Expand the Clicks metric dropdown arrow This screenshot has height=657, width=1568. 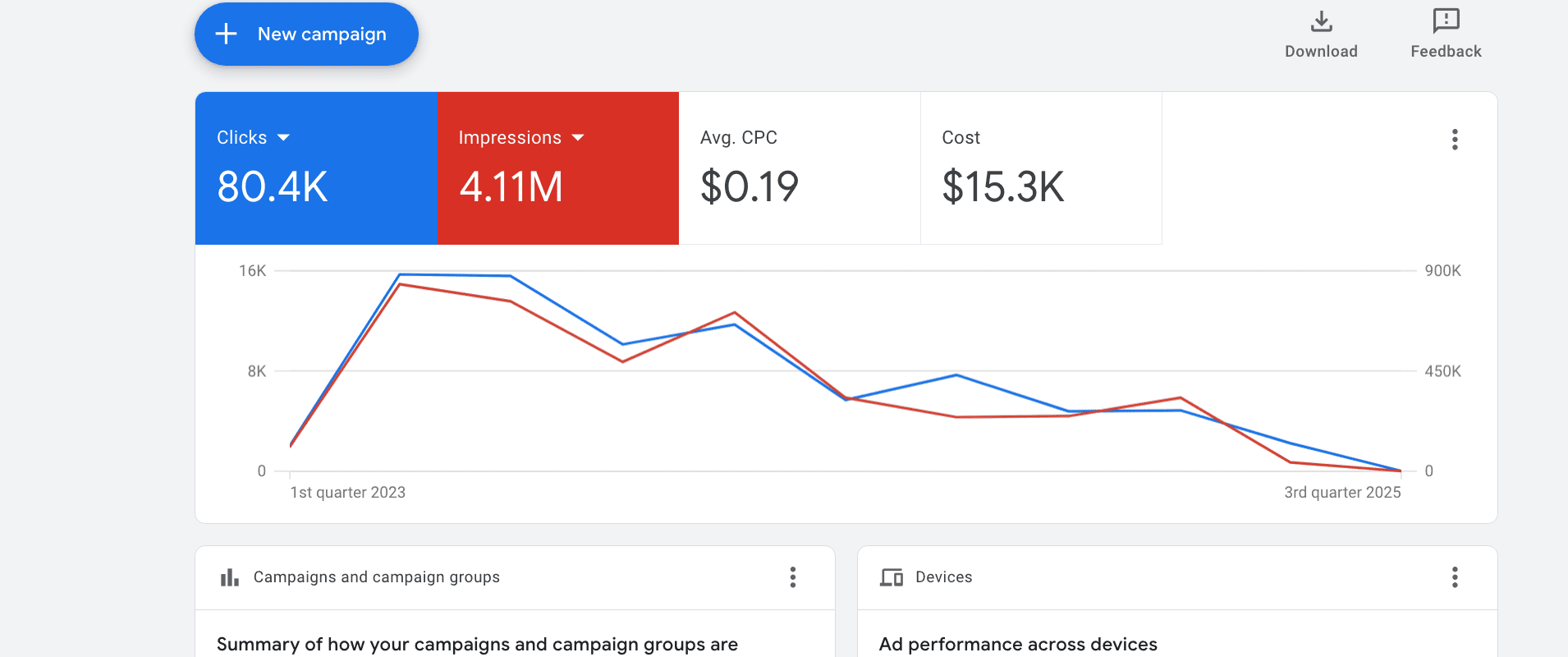283,138
